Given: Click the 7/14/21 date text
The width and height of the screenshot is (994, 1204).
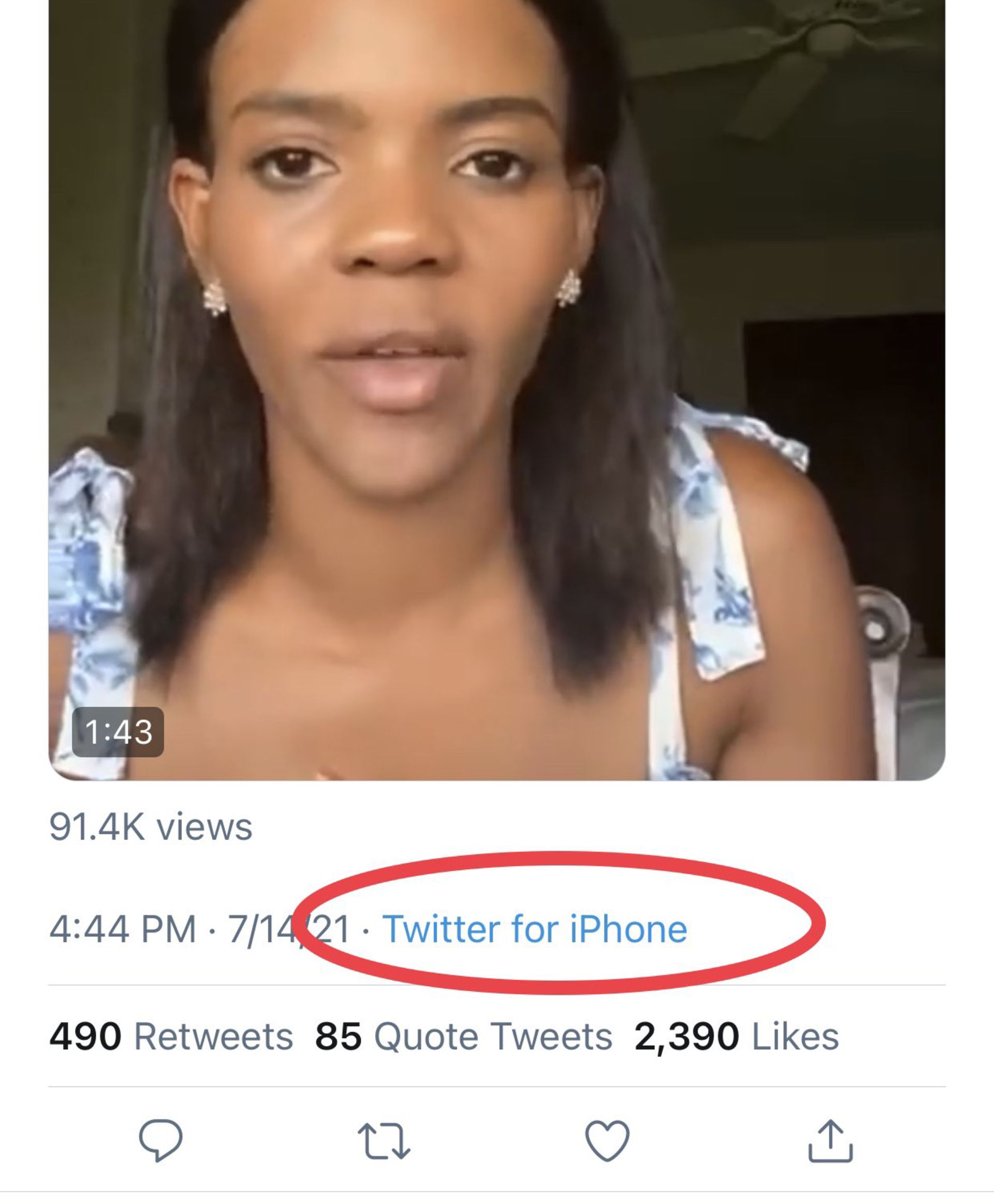Looking at the screenshot, I should pos(288,929).
